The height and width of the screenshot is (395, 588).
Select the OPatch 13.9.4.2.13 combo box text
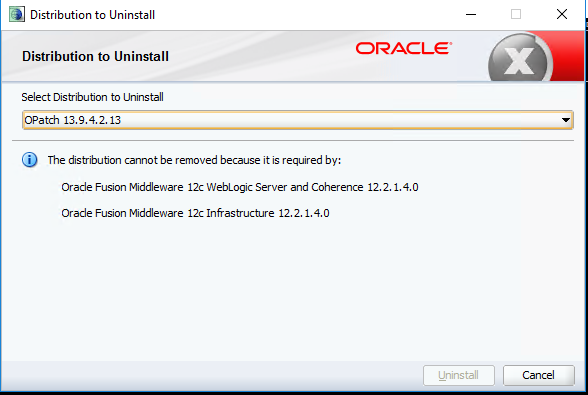pos(72,120)
